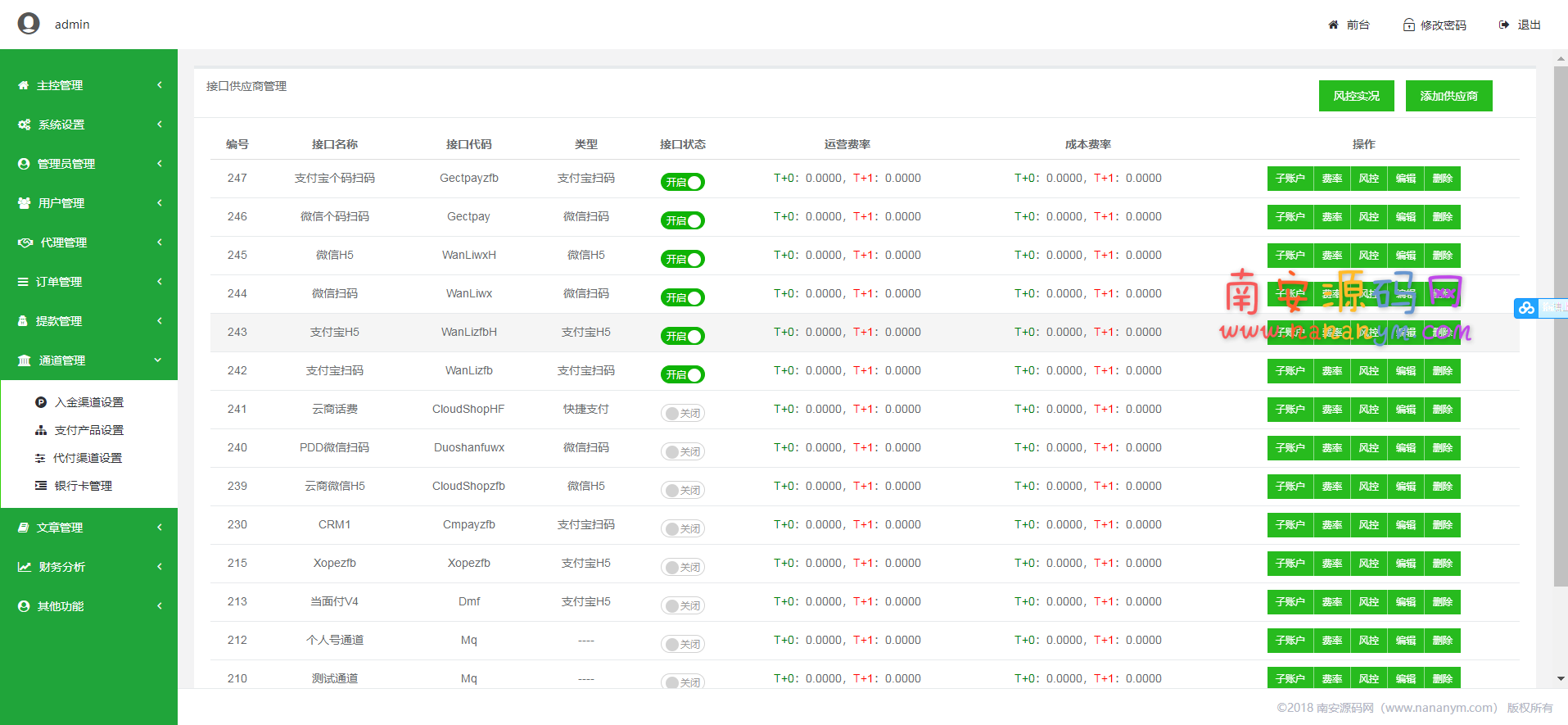Expand the 订单管理 menu chevron

click(x=160, y=282)
